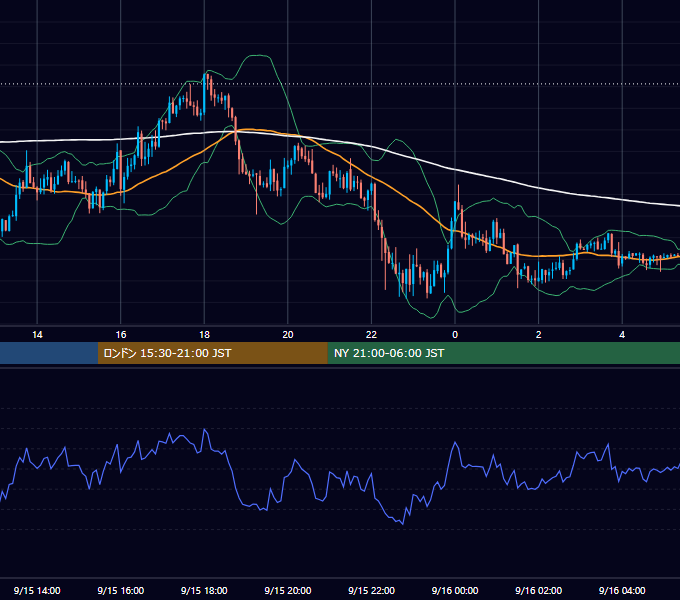Click the 14 hour axis label
This screenshot has height=600, width=680.
coord(37,335)
